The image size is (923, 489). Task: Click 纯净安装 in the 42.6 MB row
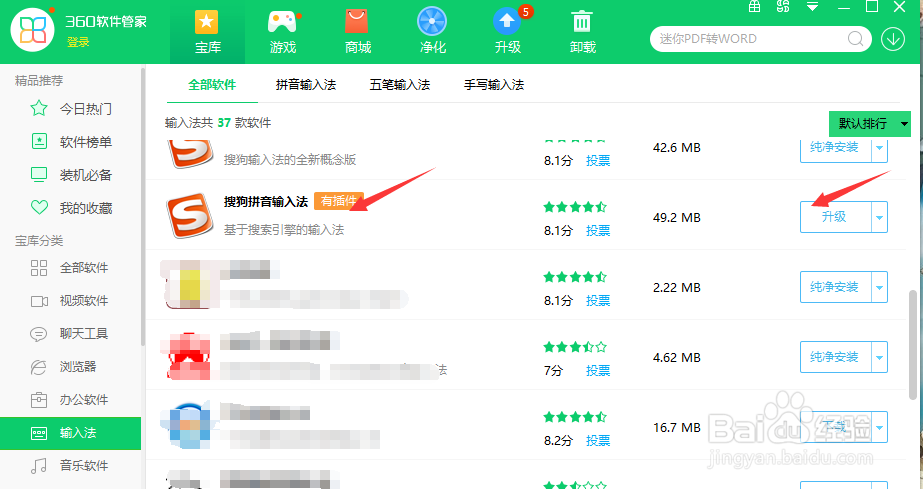point(835,148)
